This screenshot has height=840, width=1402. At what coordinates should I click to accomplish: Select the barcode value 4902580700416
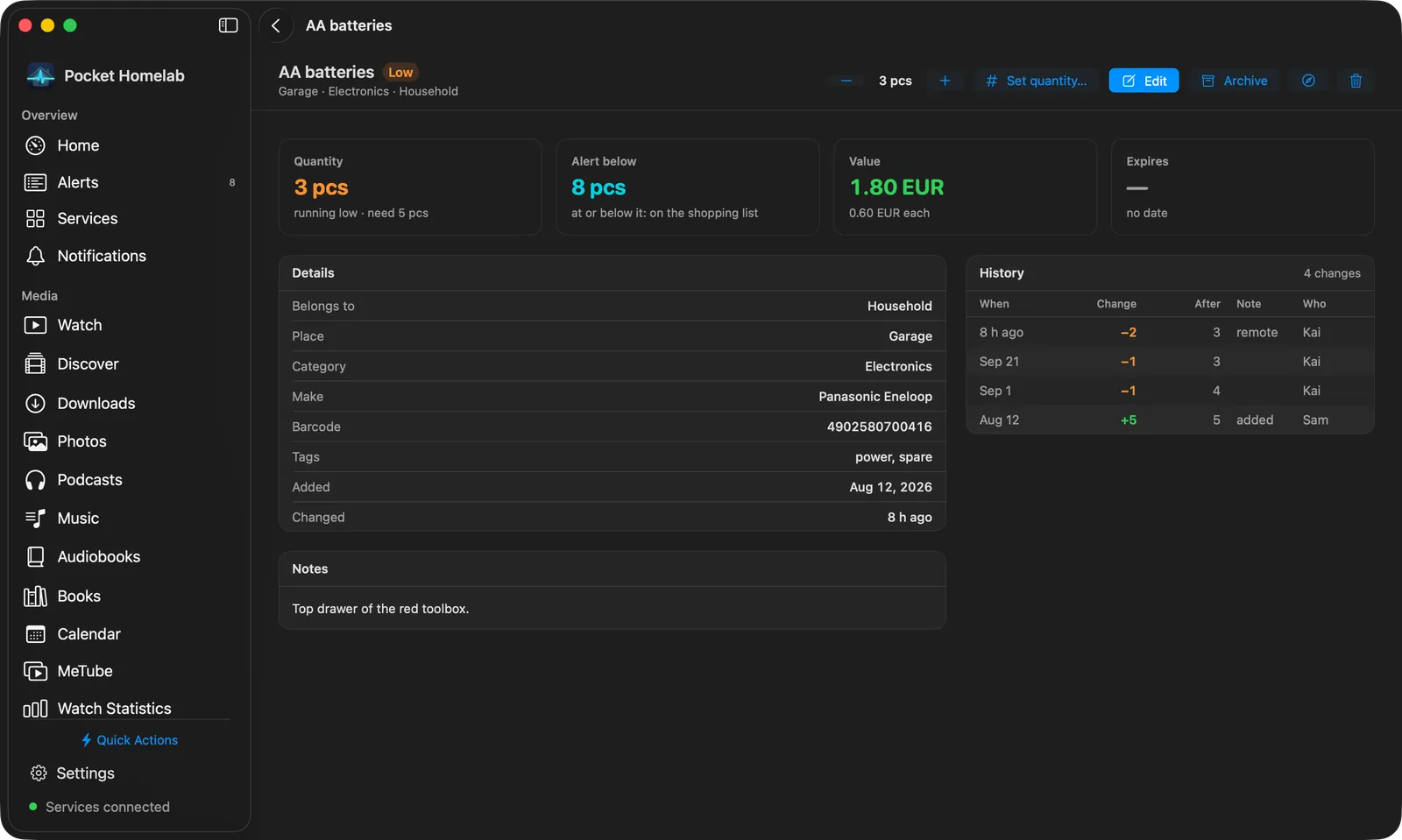(x=879, y=427)
